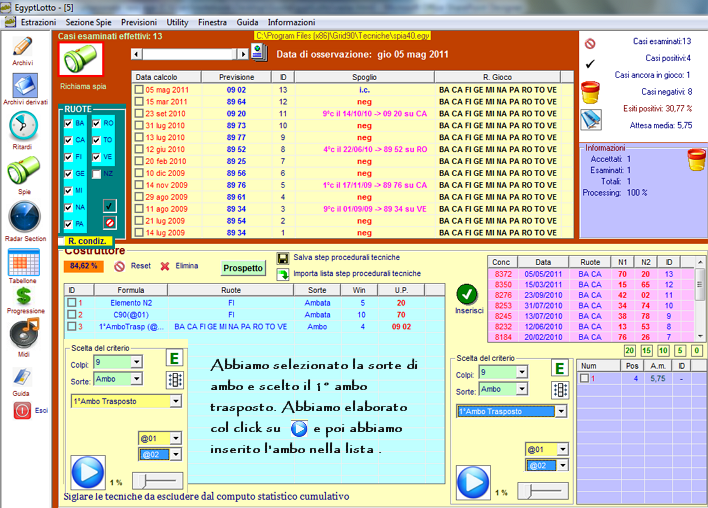Toggle the GE wheel checkbox
Image resolution: width=708 pixels, height=508 pixels.
point(68,174)
